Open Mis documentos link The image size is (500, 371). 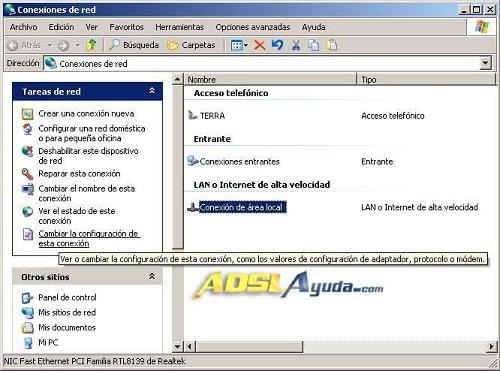tap(67, 327)
